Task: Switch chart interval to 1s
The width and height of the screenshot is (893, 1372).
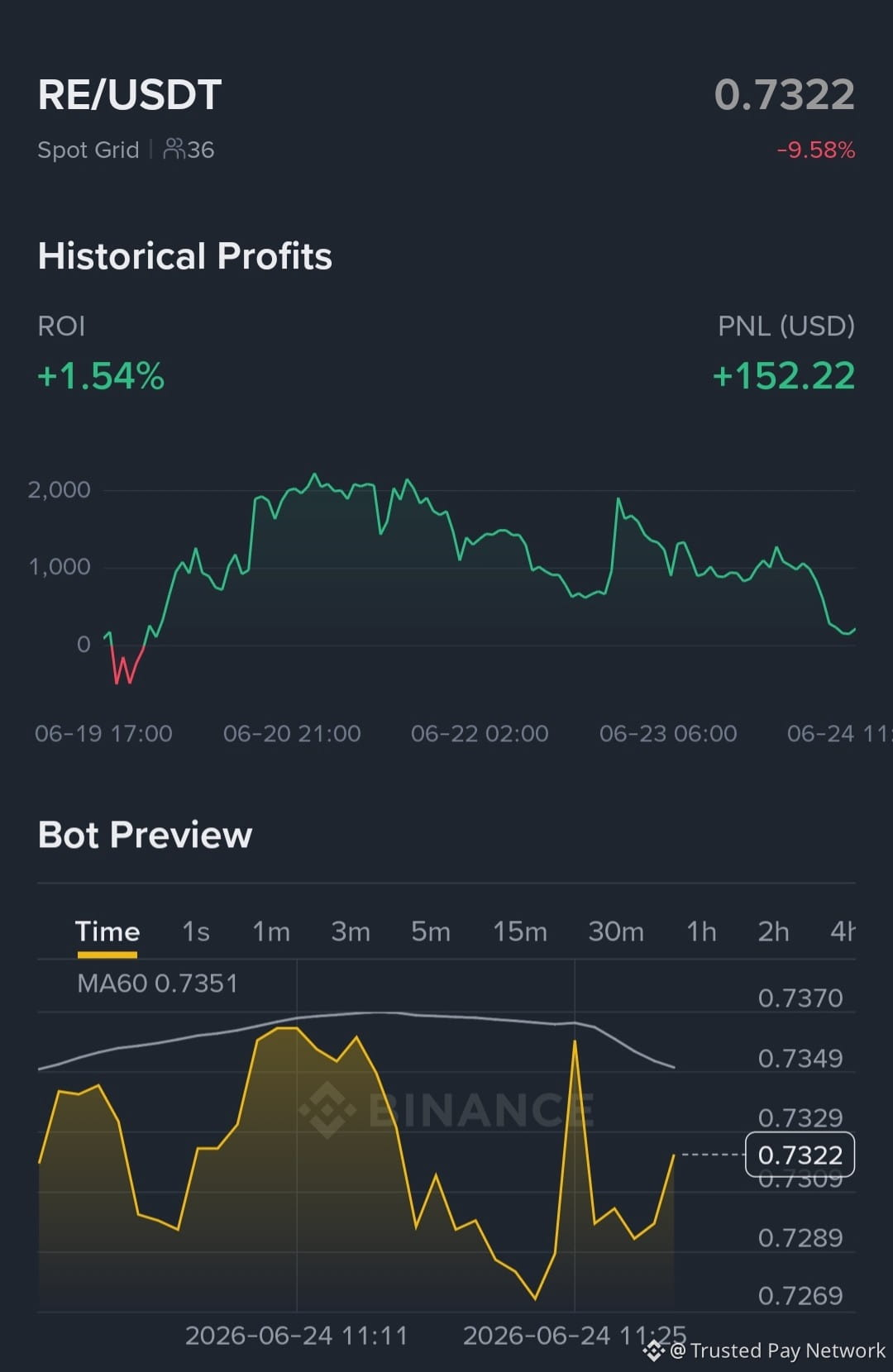Action: 196,931
